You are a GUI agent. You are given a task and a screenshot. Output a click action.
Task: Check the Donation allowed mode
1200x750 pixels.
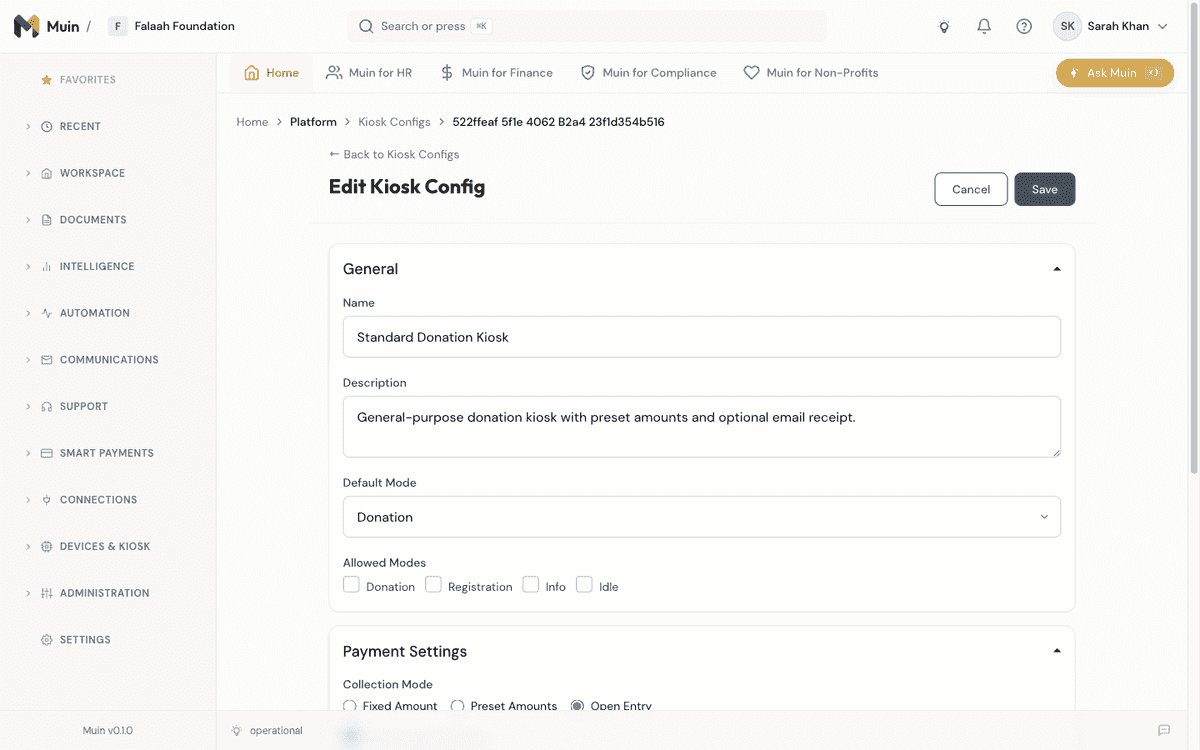(351, 585)
